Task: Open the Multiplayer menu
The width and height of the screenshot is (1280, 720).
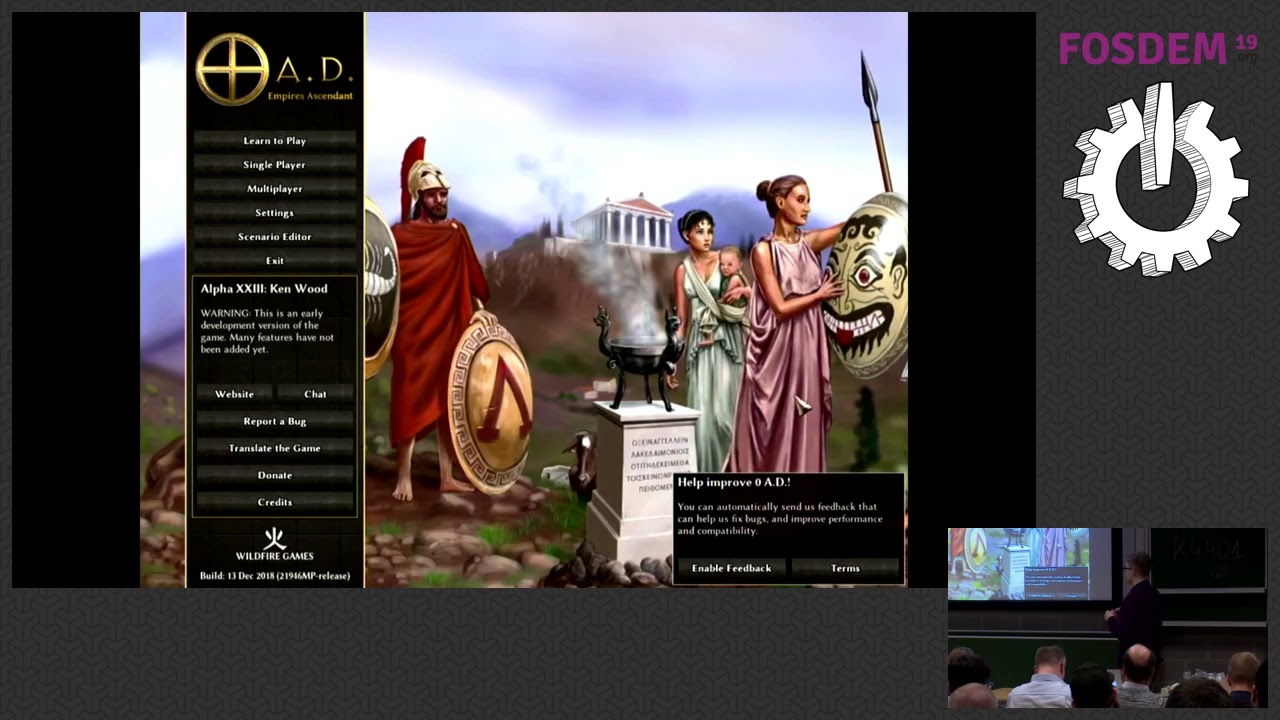Action: 274,189
